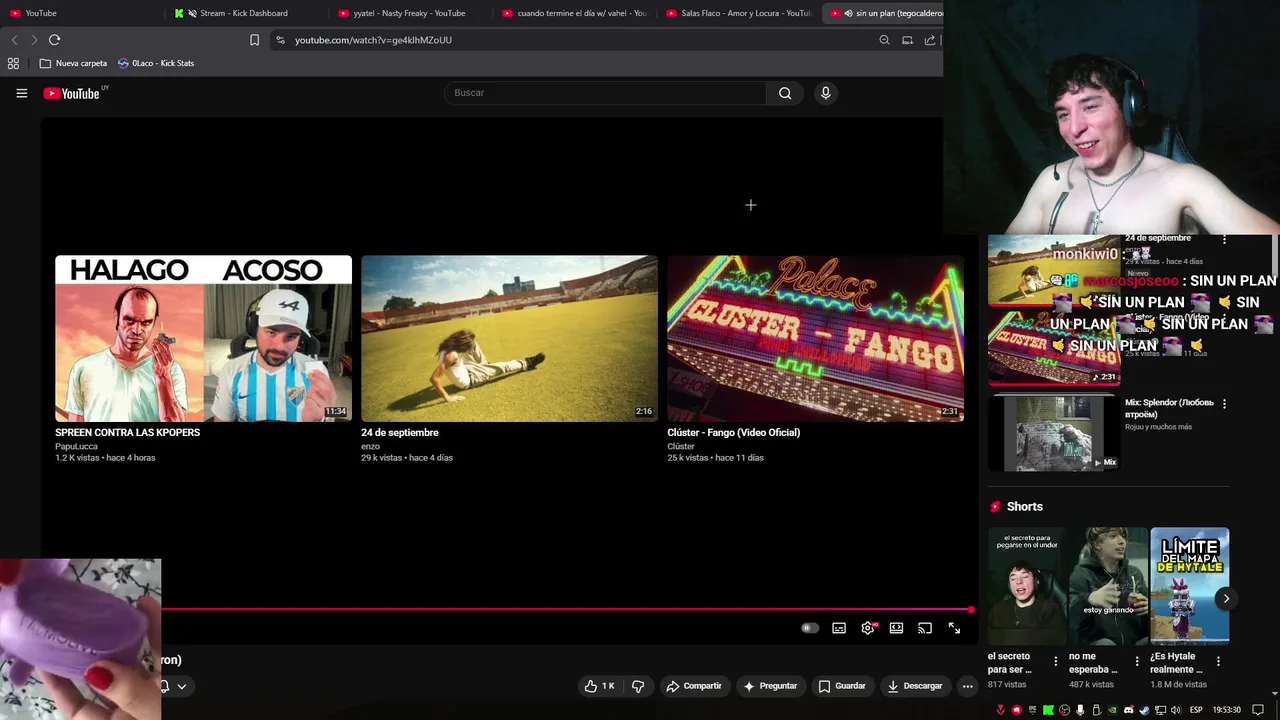Screen dimensions: 1280x720
Task: Enter fullscreen mode in the player
Action: coord(954,628)
